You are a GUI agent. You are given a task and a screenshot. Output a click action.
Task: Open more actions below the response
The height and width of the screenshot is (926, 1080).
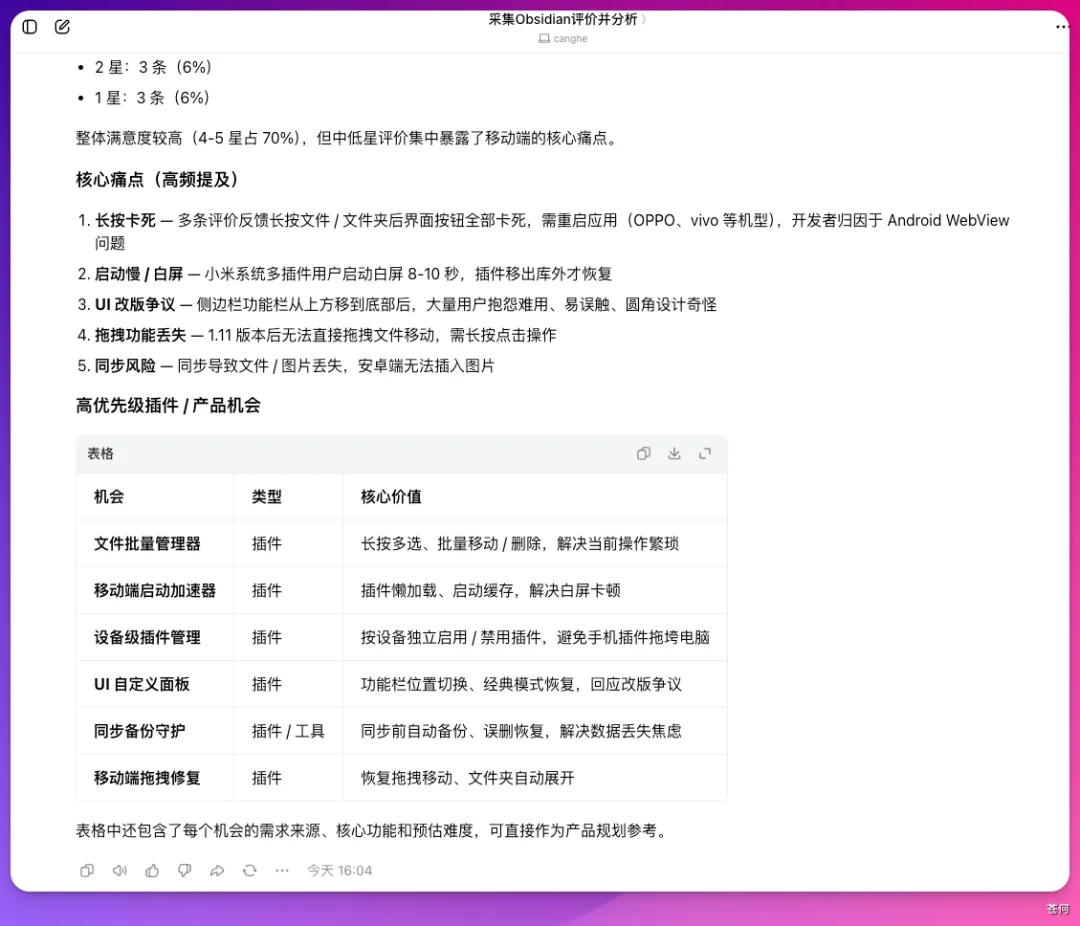tap(282, 870)
